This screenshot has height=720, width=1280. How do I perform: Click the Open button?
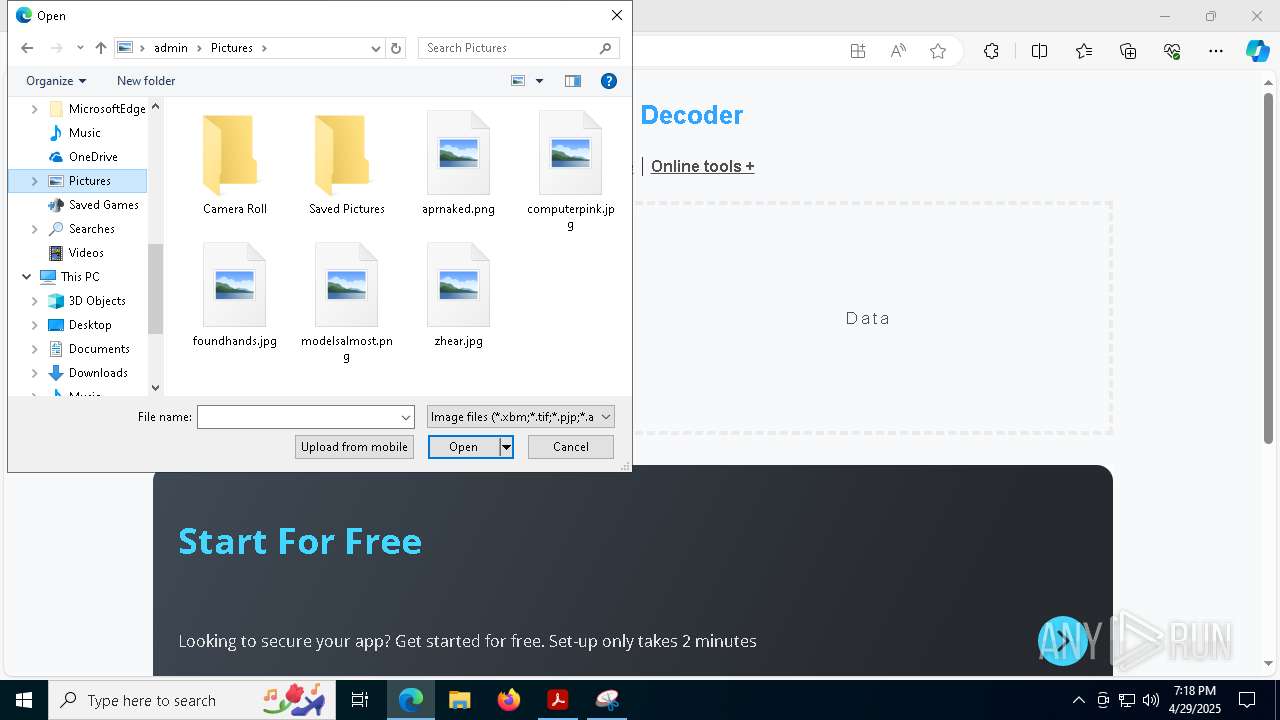463,447
